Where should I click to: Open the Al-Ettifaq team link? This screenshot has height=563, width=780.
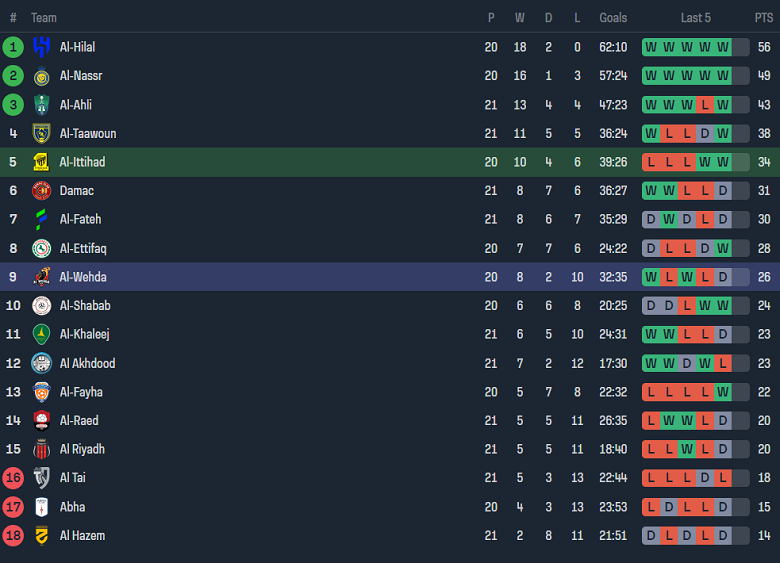tap(83, 248)
